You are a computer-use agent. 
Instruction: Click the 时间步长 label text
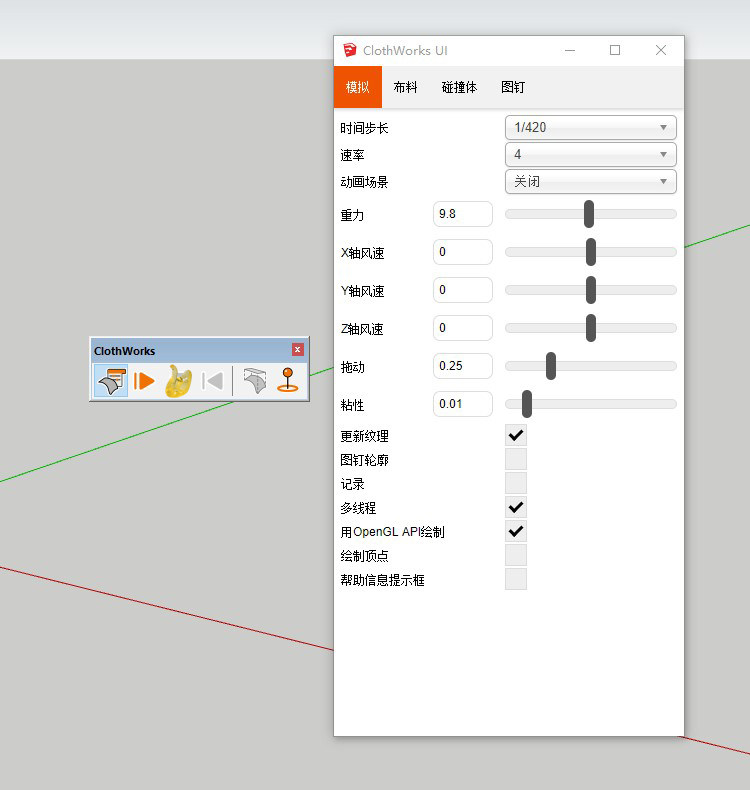click(x=364, y=128)
